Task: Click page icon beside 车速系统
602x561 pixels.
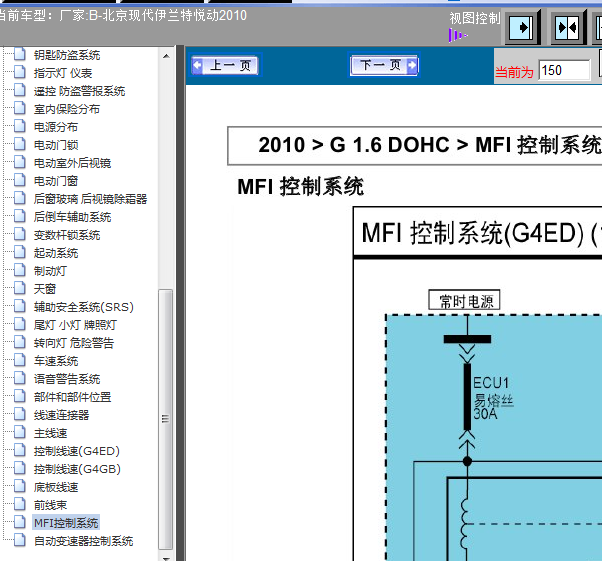Action: (20, 360)
